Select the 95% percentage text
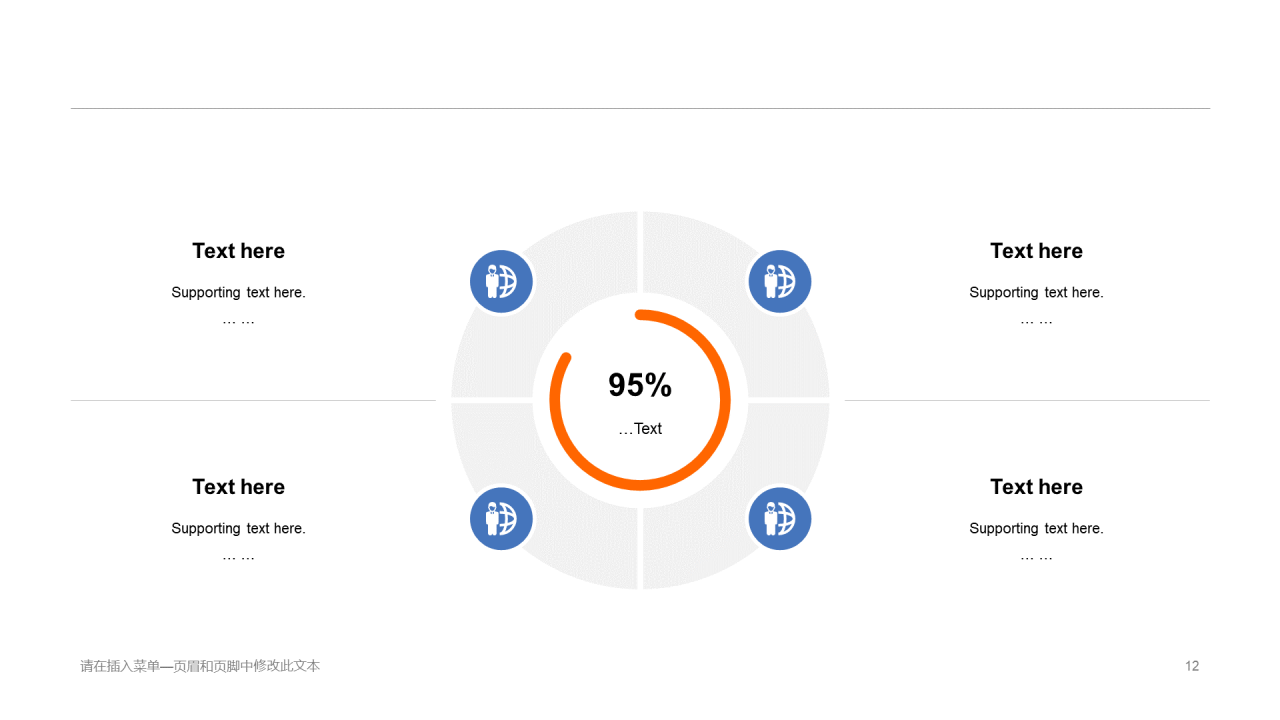The image size is (1280, 720). (x=640, y=385)
